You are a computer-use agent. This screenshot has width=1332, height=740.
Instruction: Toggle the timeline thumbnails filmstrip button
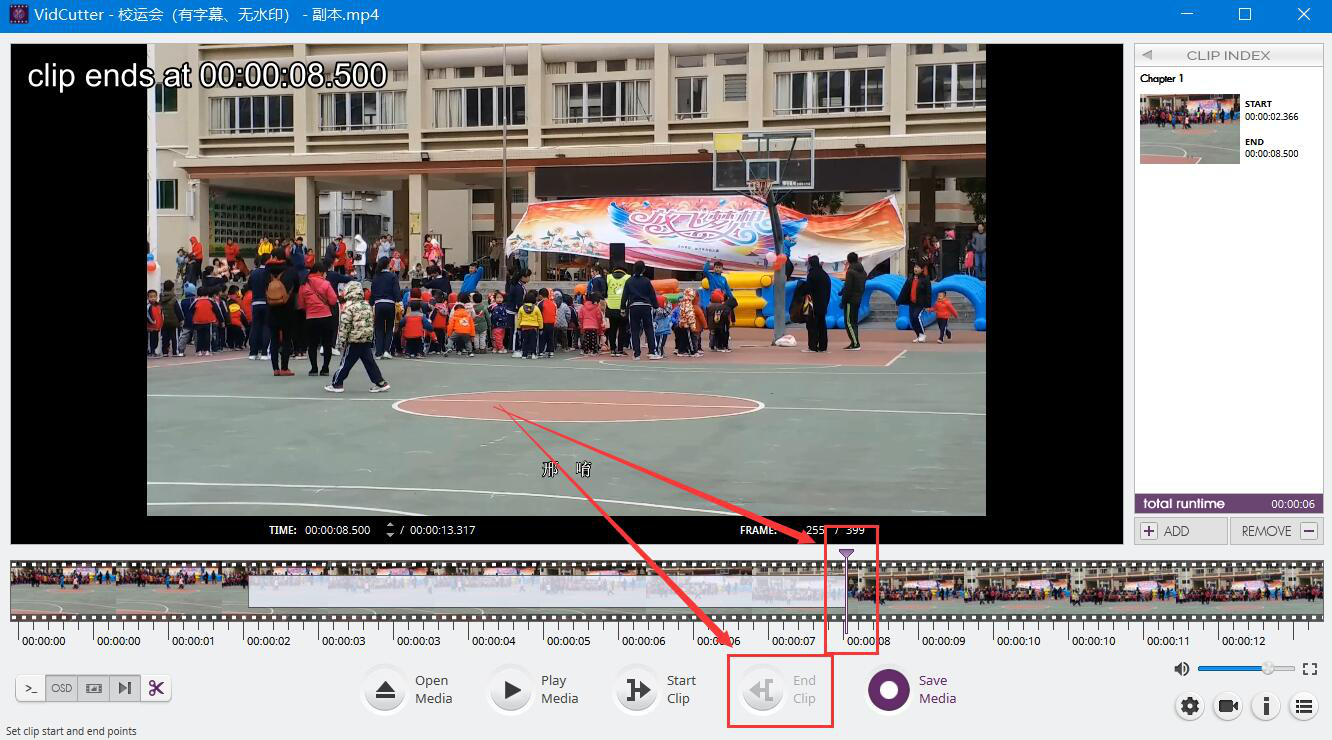tap(94, 688)
